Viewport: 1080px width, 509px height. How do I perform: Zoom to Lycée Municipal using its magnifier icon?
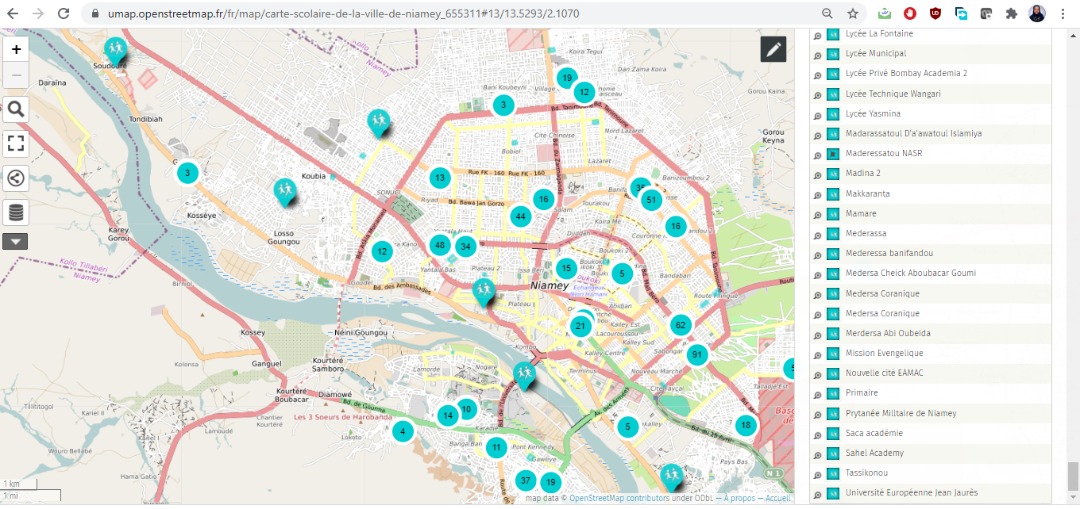click(x=818, y=54)
